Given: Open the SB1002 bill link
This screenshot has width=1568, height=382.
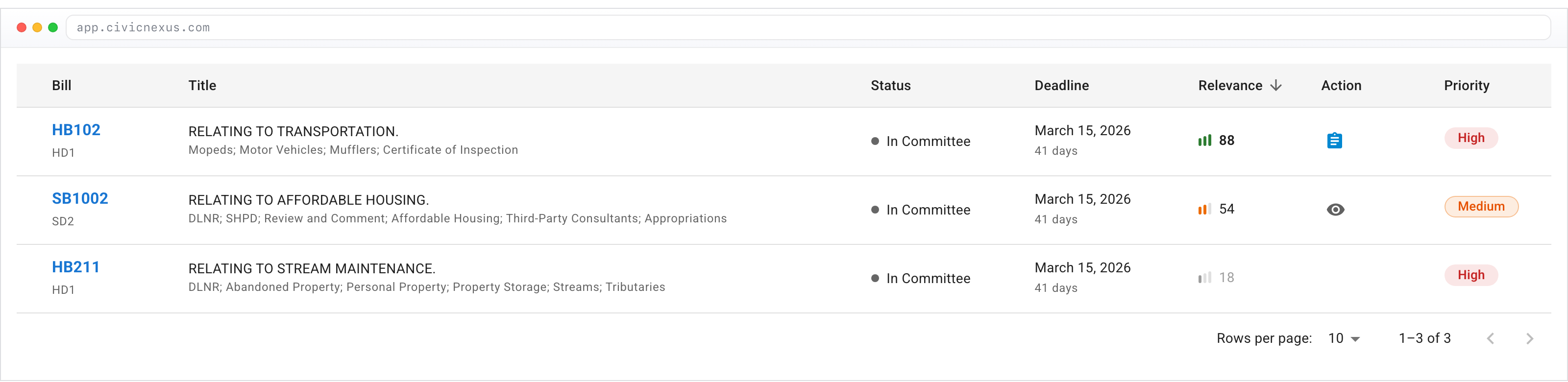Looking at the screenshot, I should pos(80,198).
